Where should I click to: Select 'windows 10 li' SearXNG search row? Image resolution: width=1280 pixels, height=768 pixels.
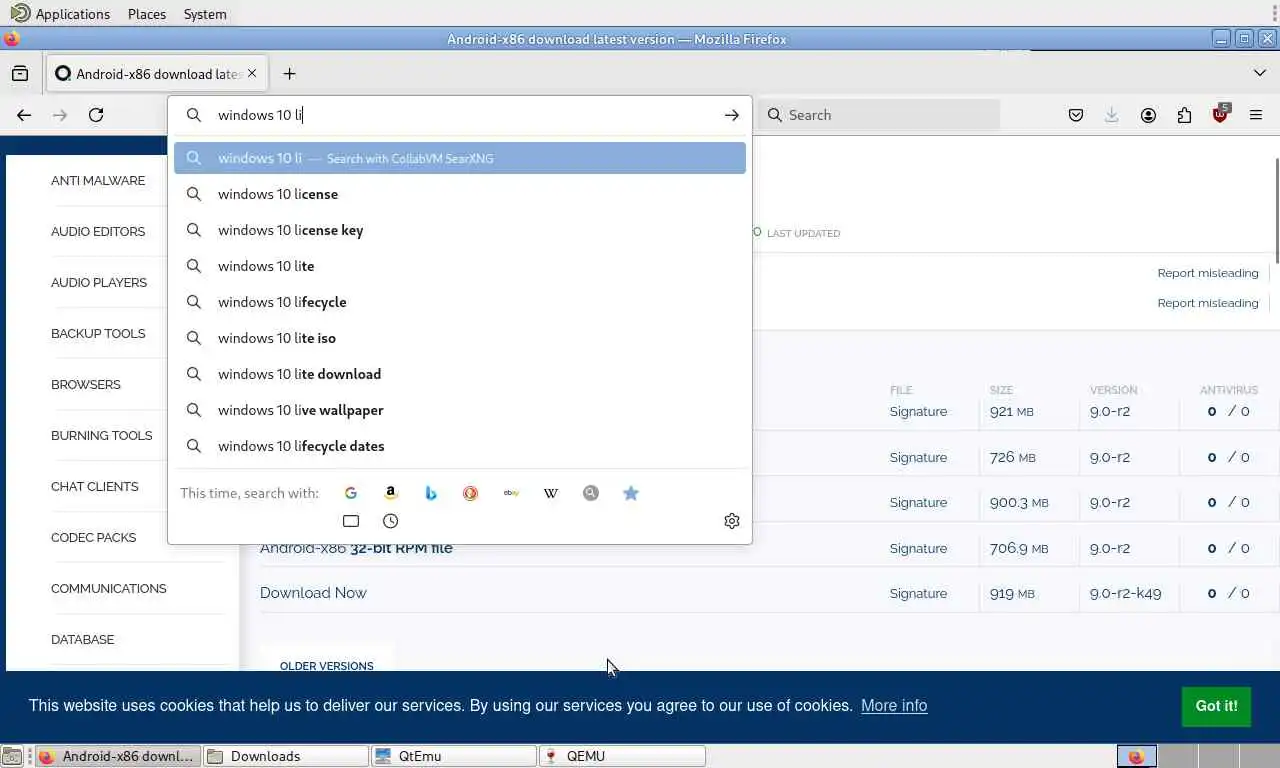pos(460,158)
